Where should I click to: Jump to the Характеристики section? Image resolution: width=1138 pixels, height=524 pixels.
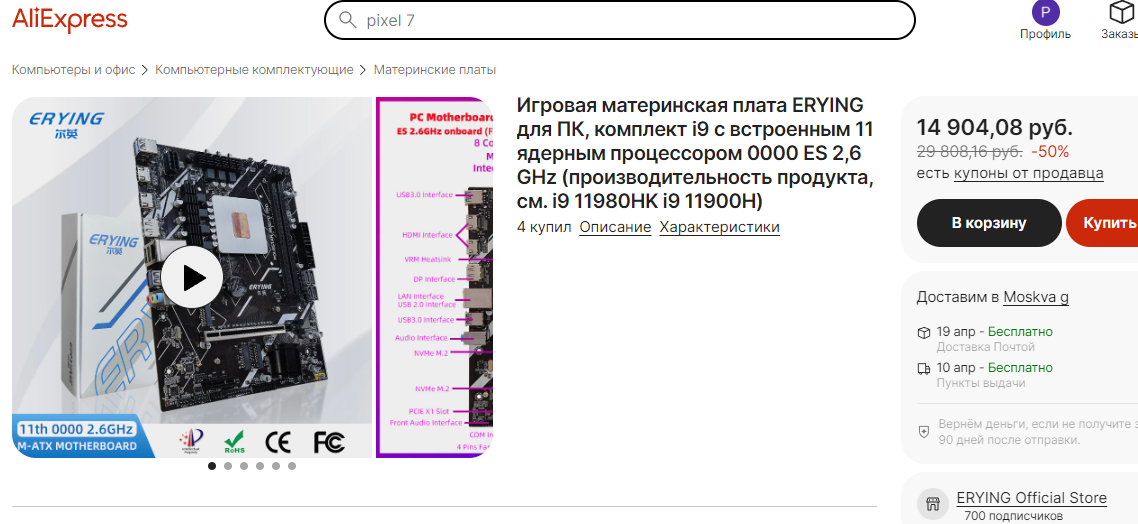click(x=719, y=227)
